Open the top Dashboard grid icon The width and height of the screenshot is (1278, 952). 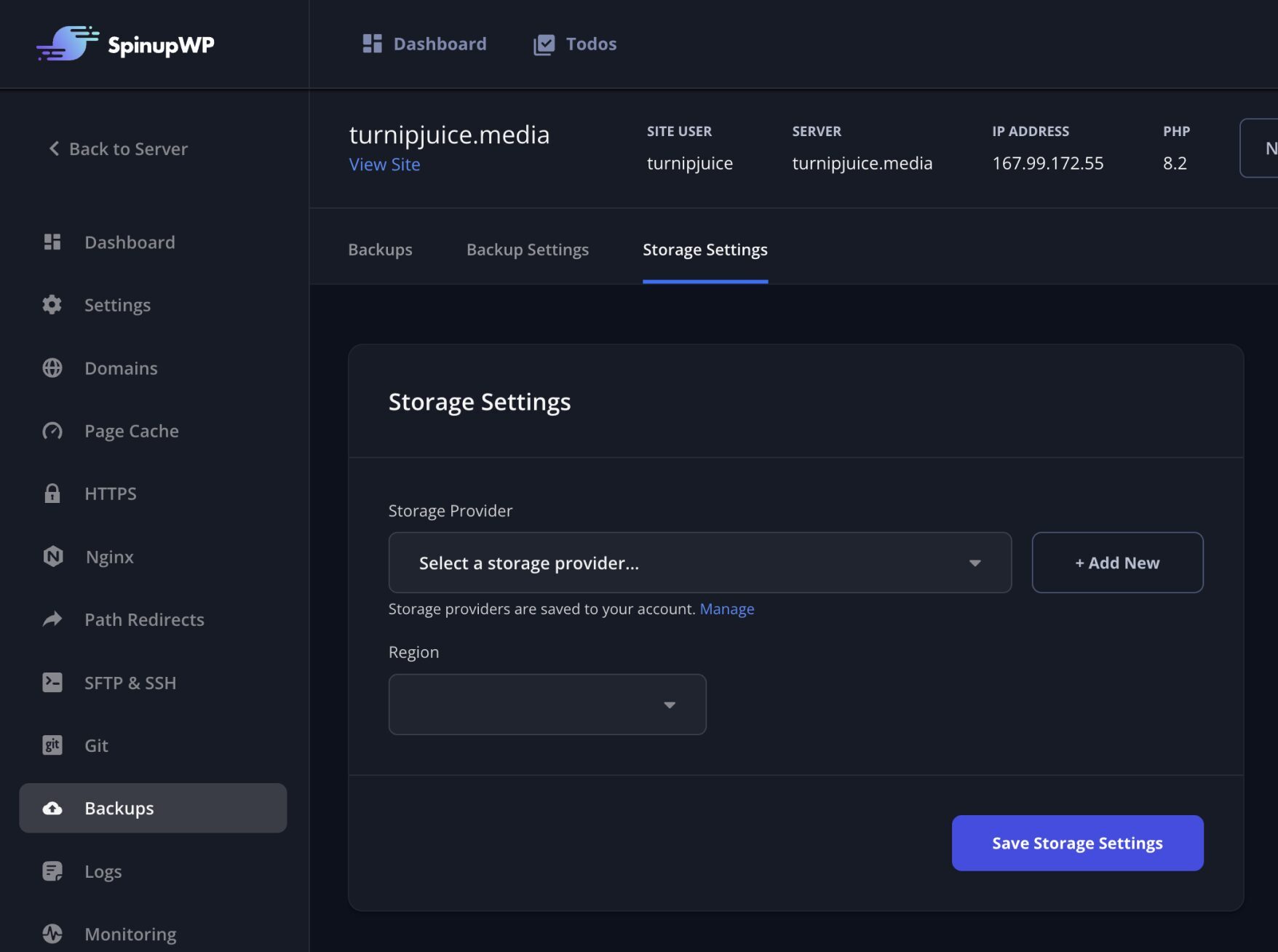[x=372, y=44]
